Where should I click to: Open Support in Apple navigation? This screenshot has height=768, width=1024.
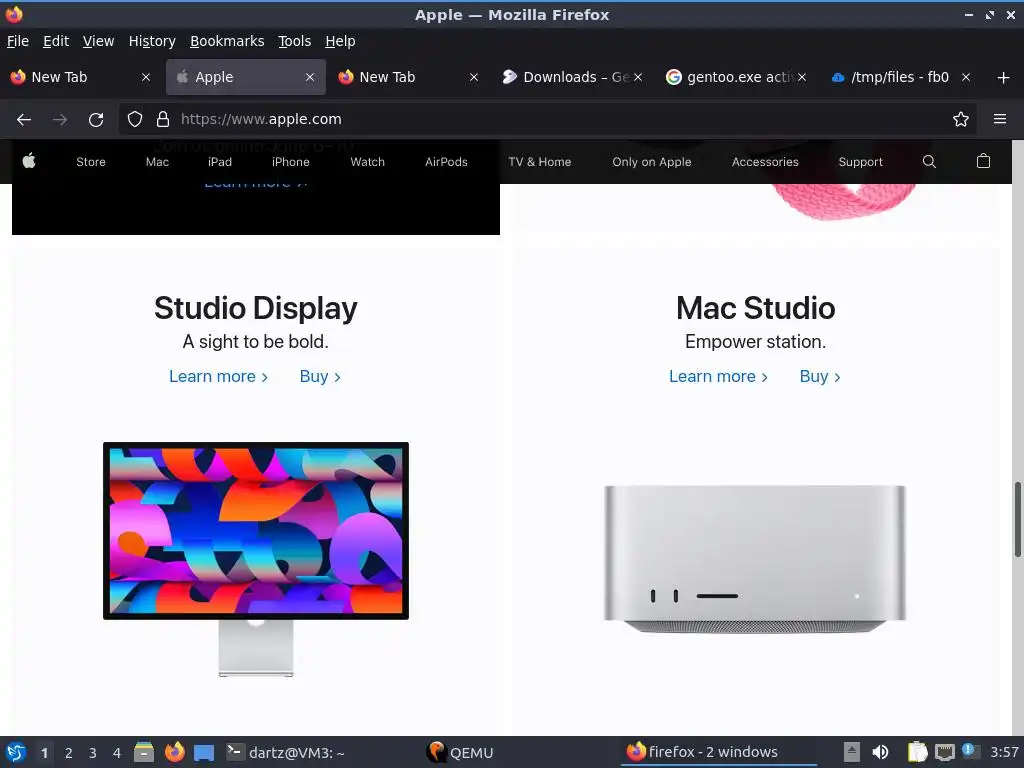[x=861, y=162]
